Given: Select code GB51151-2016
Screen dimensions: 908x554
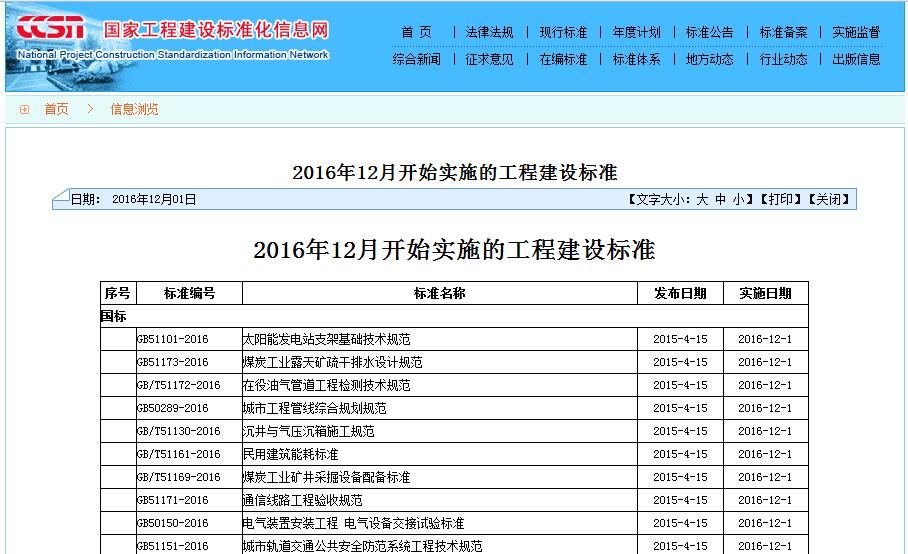Looking at the screenshot, I should tap(173, 546).
